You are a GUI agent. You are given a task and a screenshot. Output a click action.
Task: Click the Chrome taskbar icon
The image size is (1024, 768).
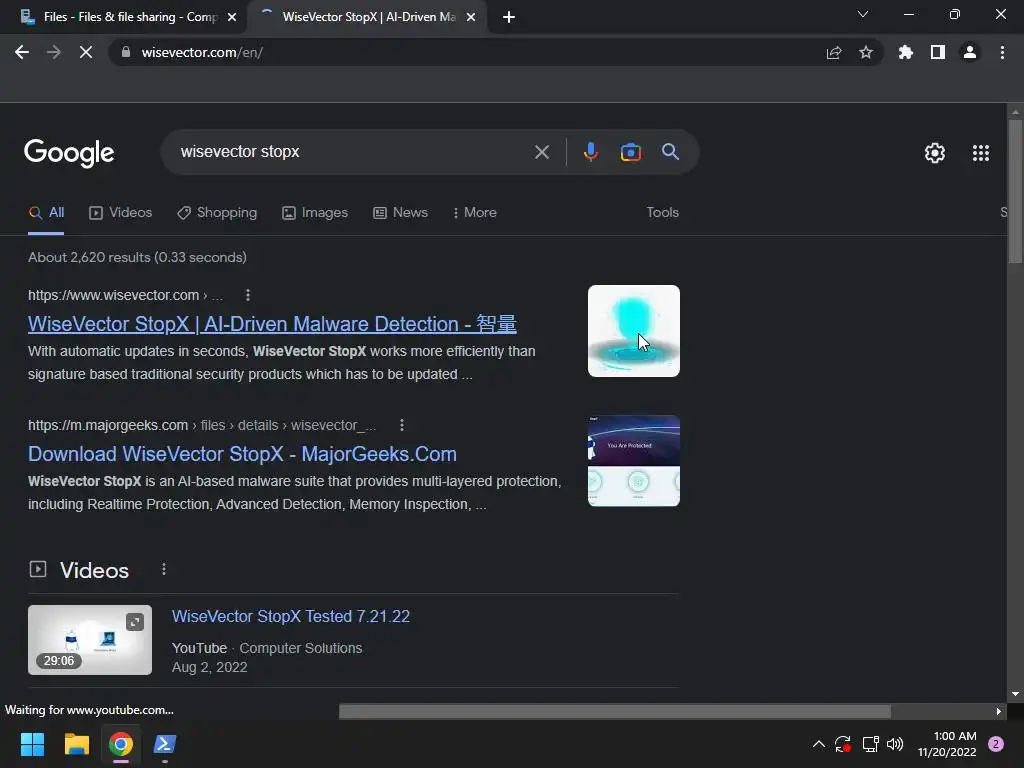pyautogui.click(x=121, y=744)
